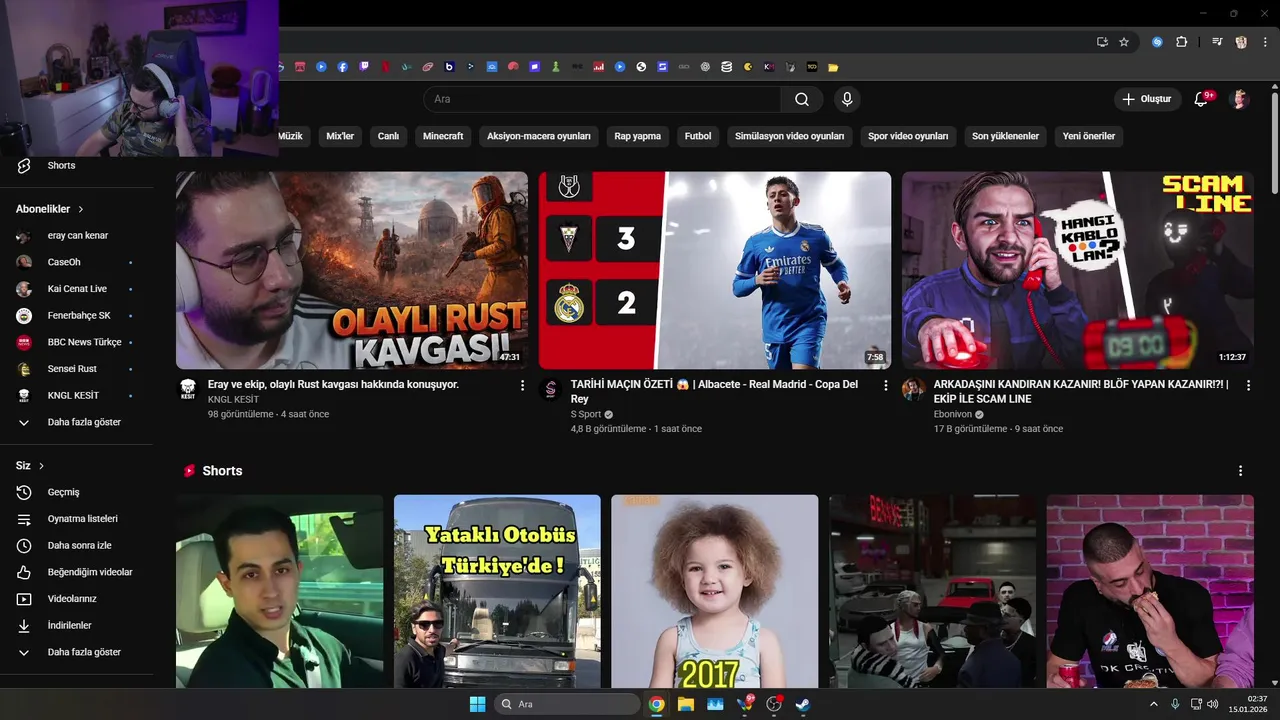Open Daha sonra izle in sidebar
Screen dimensions: 1280x720
tap(77, 546)
